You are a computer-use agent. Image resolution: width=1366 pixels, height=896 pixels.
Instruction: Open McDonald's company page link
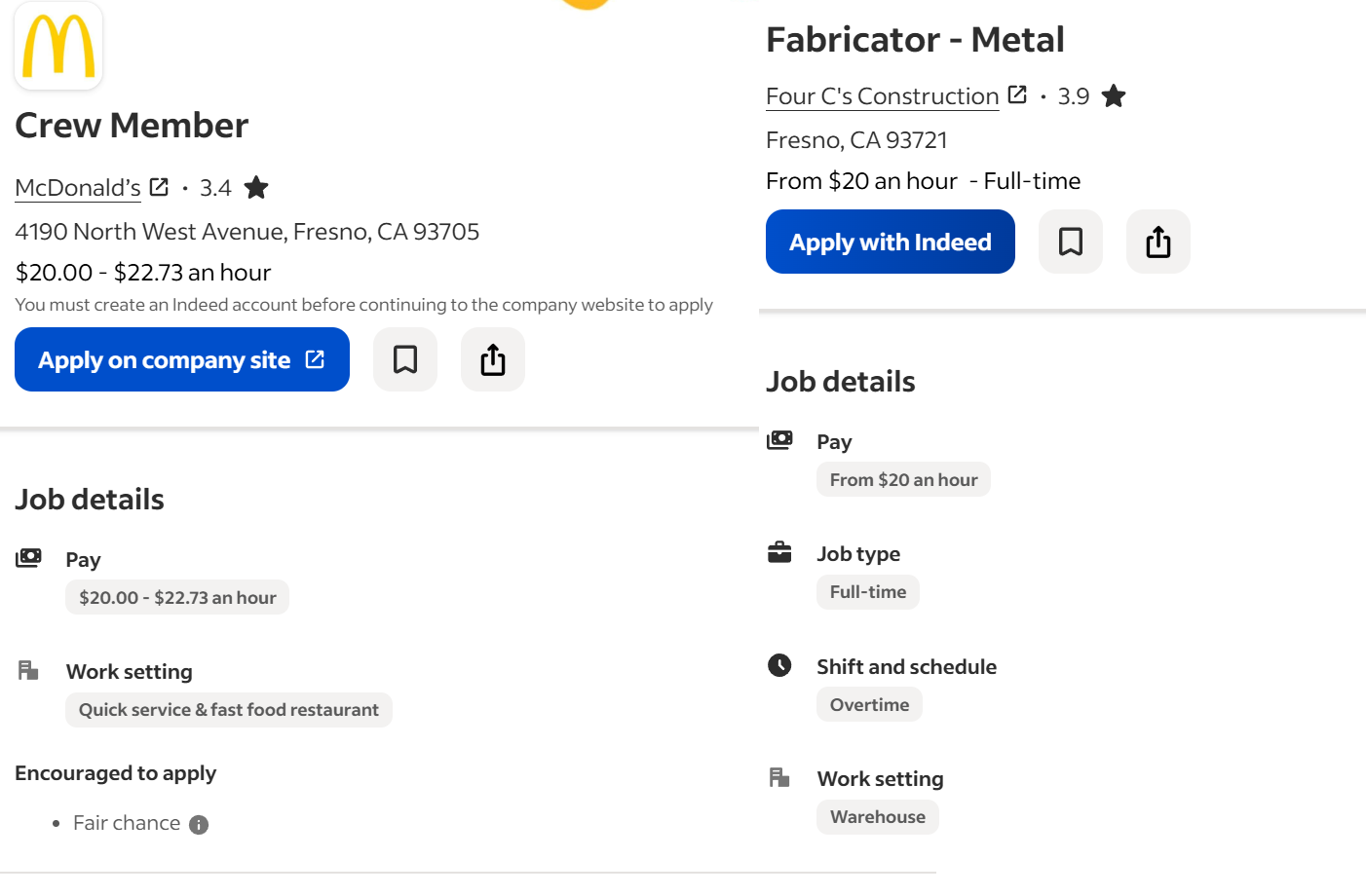click(x=78, y=188)
